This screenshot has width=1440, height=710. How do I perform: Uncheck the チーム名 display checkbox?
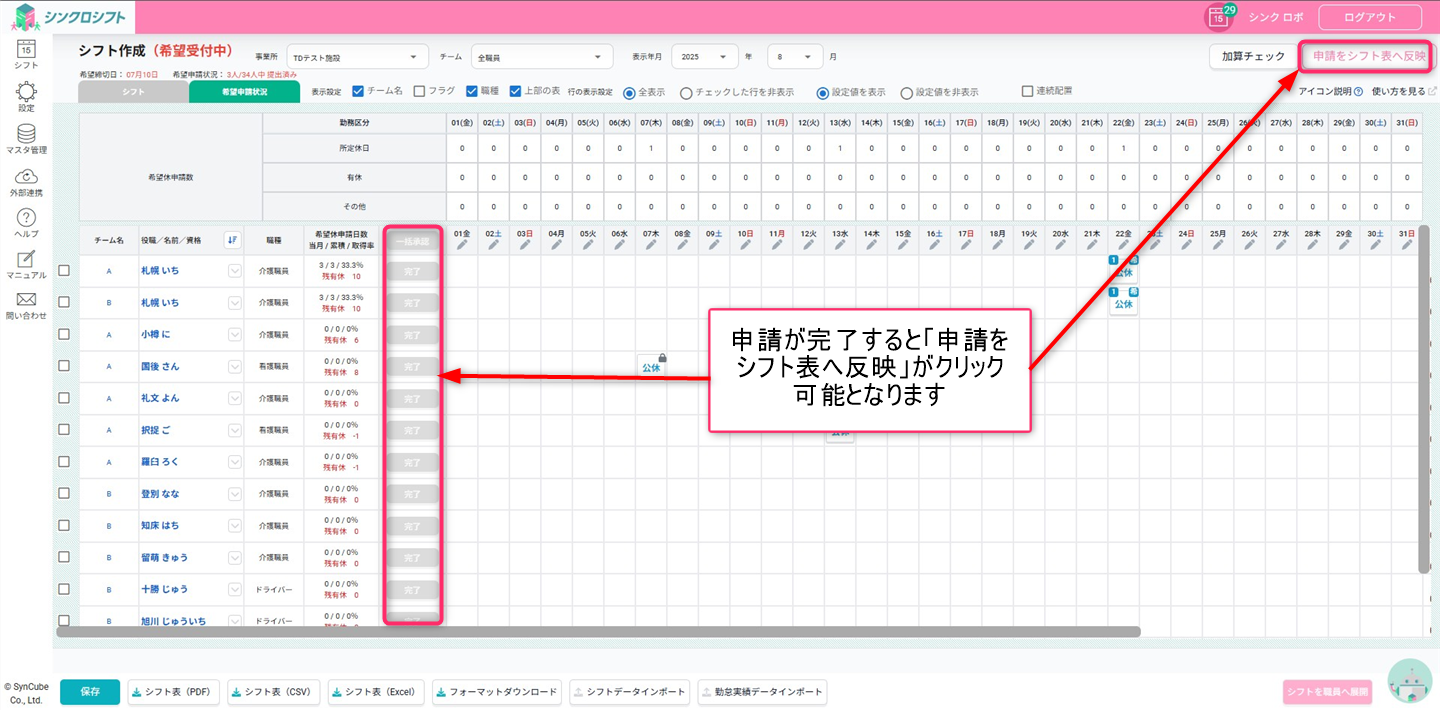click(358, 91)
